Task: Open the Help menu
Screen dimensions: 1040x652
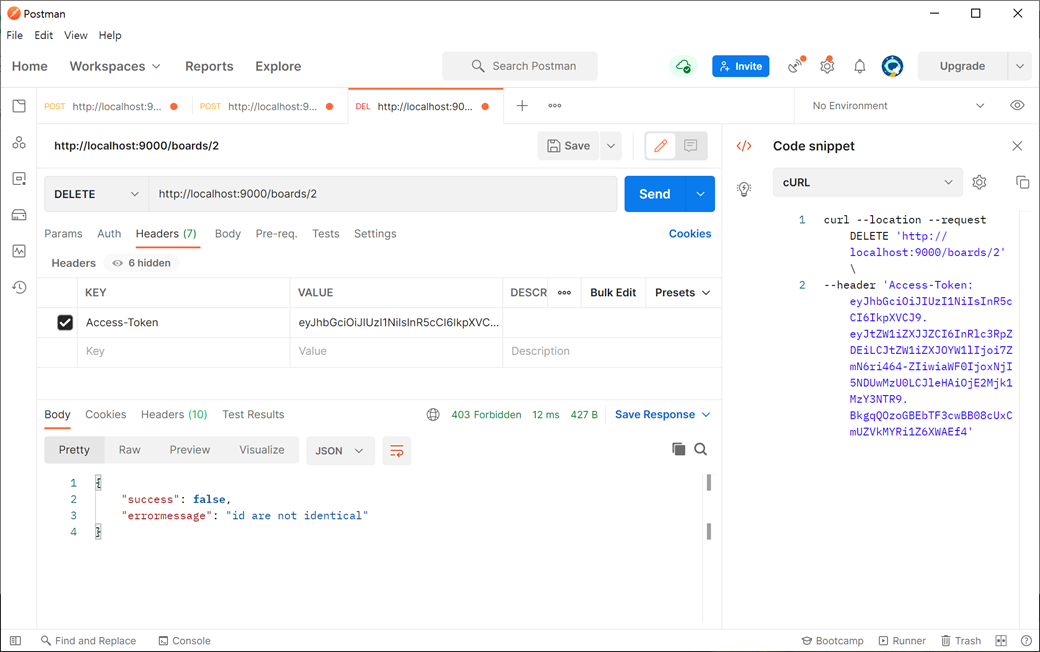Action: (110, 35)
